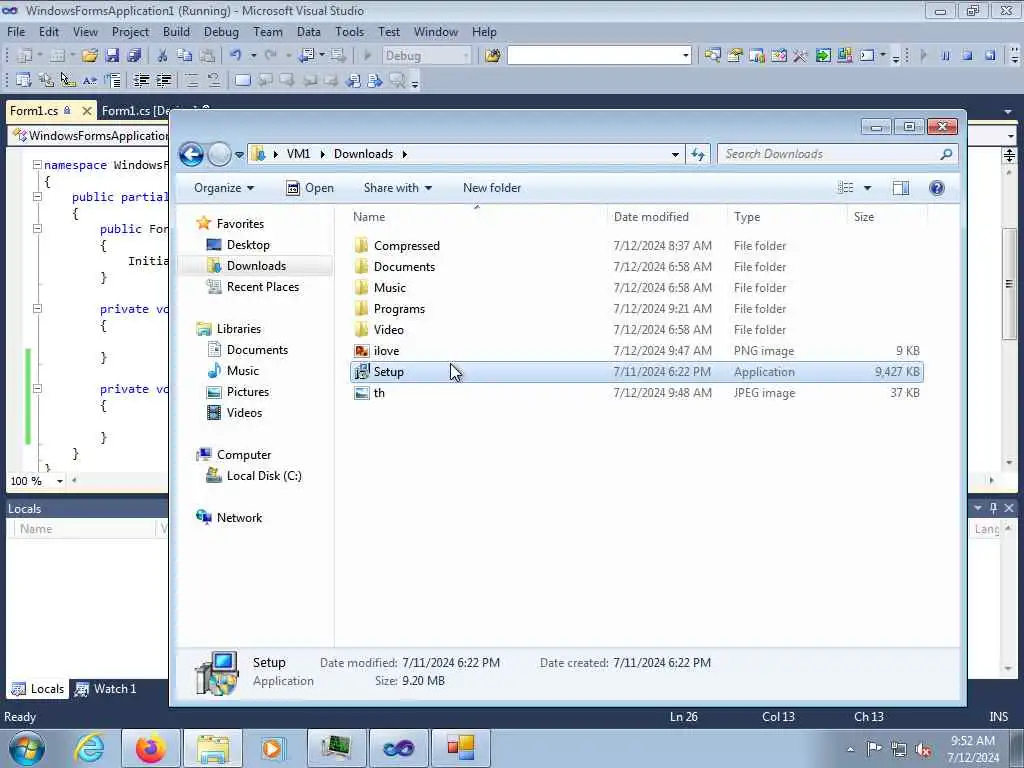Select Recent Places in navigation pane

(x=262, y=287)
